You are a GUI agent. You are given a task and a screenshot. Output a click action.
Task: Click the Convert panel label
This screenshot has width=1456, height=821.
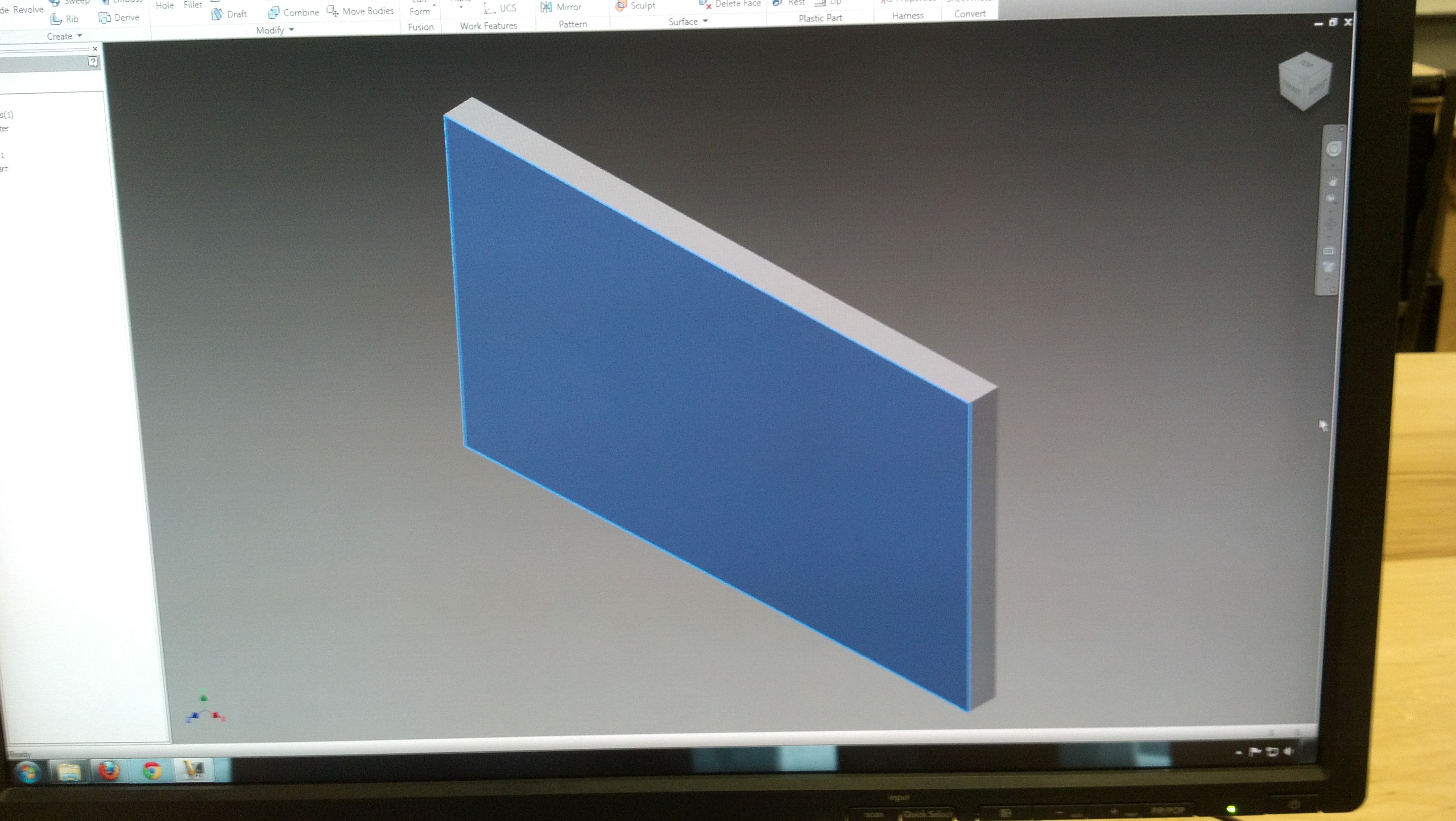(x=969, y=13)
